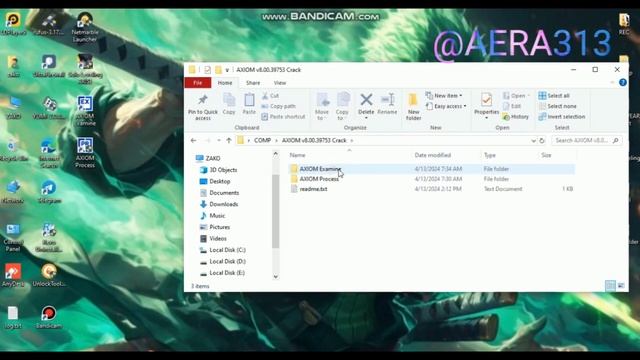
Task: Click the Copy ribbon icon
Action: click(229, 100)
